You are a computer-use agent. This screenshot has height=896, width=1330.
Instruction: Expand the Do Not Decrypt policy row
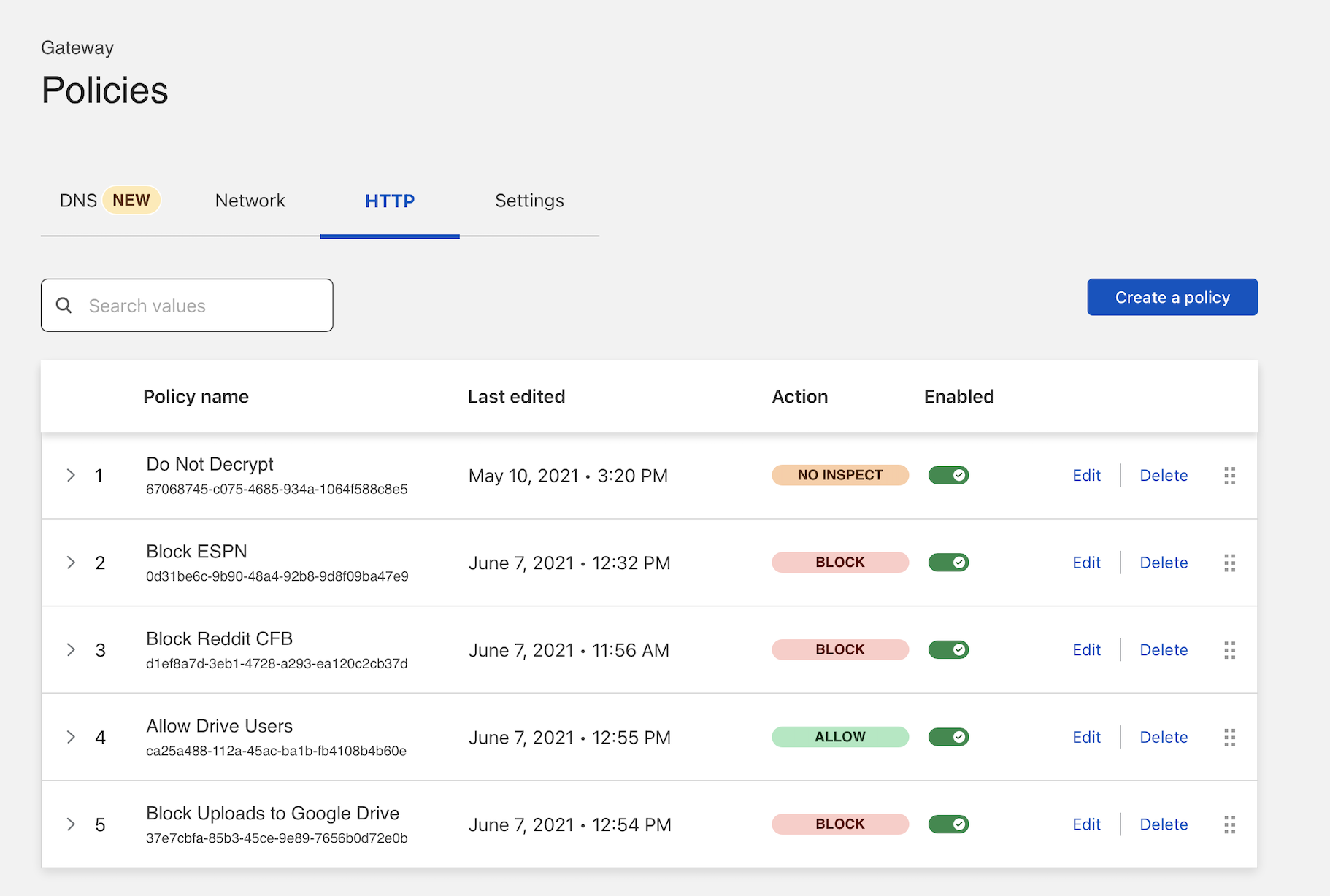(x=71, y=476)
